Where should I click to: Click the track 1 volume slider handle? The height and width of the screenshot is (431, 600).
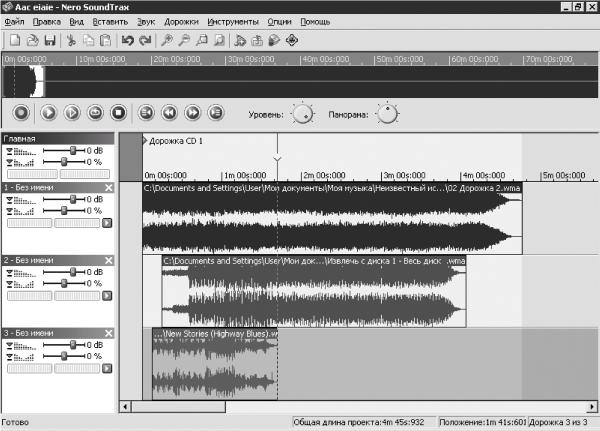pos(73,199)
